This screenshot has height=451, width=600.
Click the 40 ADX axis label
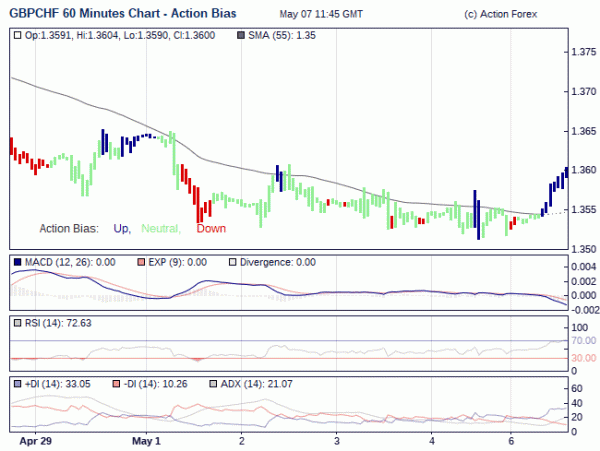[577, 403]
